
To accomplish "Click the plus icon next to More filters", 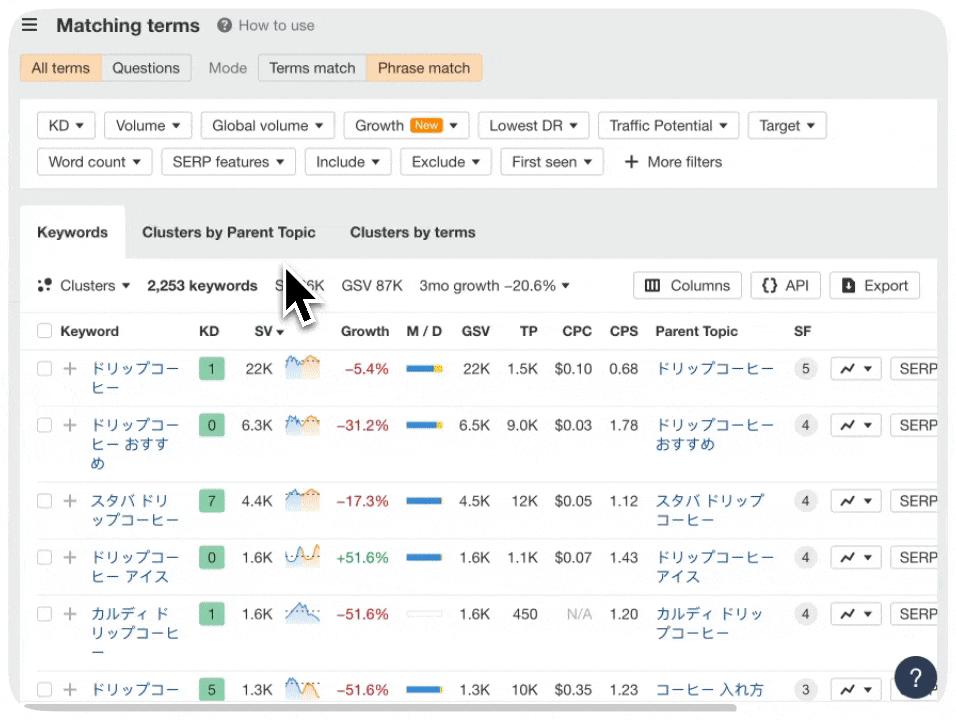I will click(631, 162).
